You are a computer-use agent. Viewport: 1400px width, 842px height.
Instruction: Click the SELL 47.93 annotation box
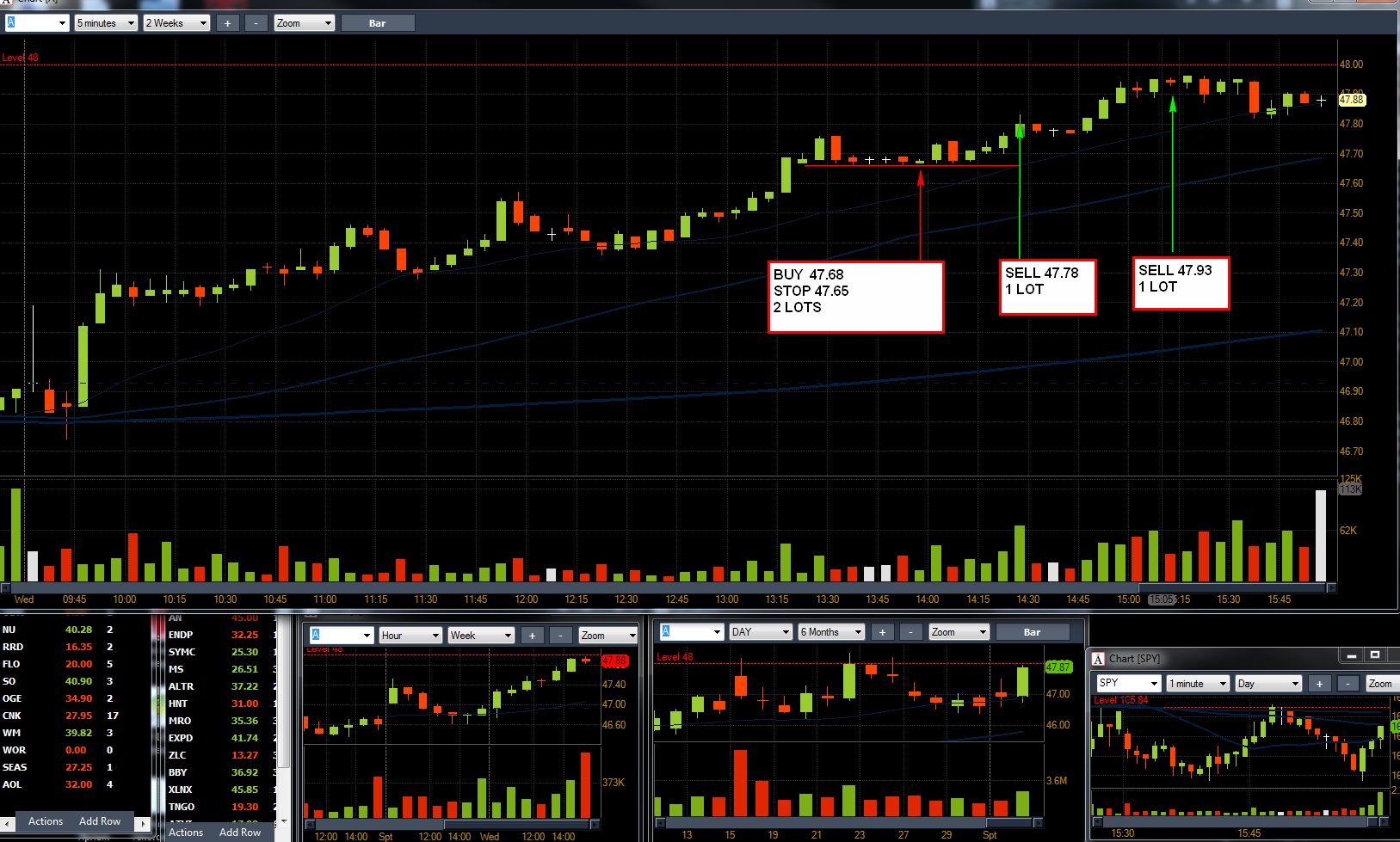1181,283
